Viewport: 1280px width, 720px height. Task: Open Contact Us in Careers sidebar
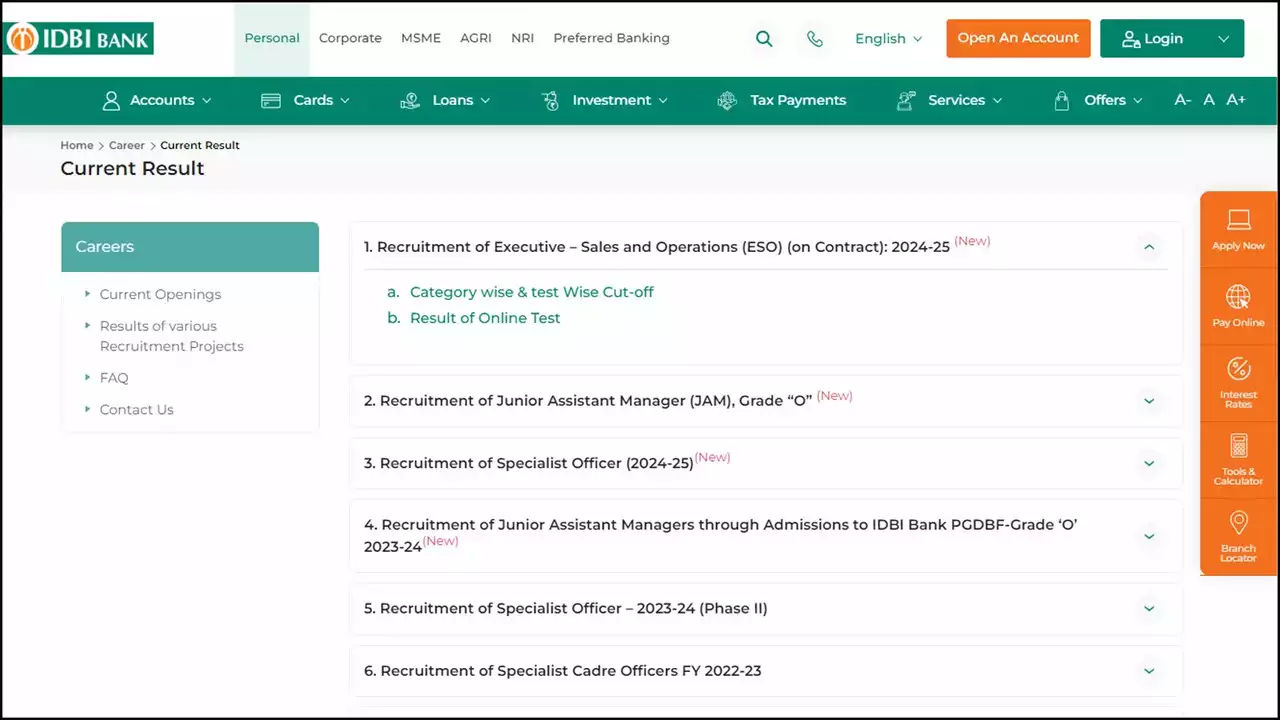pyautogui.click(x=136, y=410)
